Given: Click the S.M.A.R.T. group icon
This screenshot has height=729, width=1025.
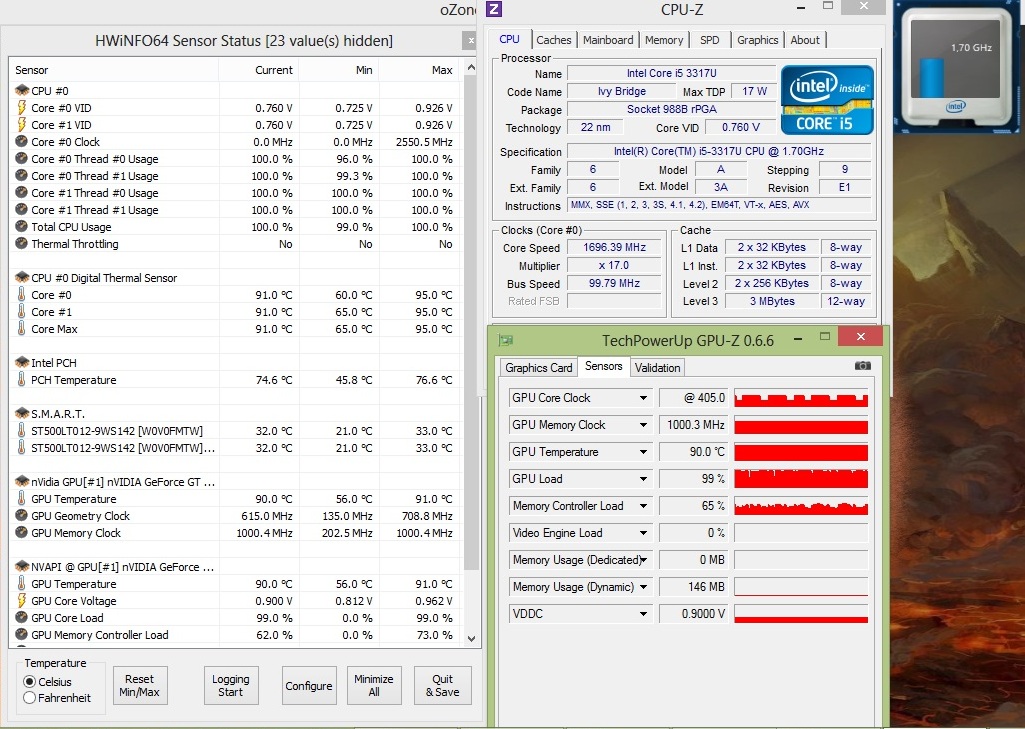Looking at the screenshot, I should (22, 413).
